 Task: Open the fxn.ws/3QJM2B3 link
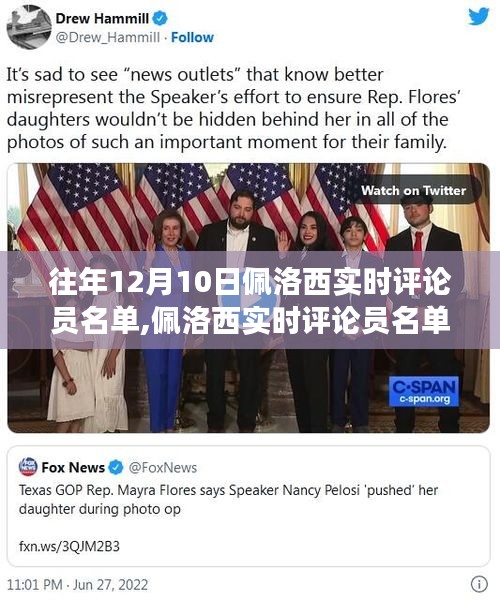69,546
